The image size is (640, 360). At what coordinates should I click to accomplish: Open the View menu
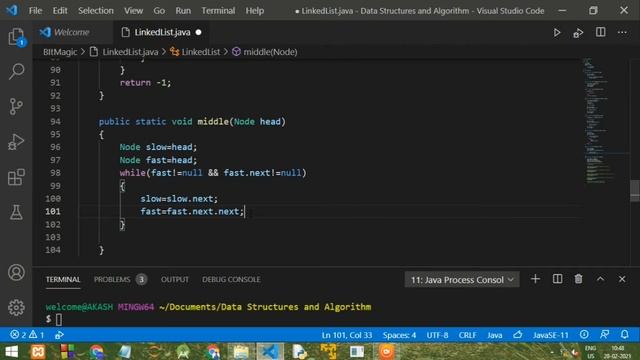tap(133, 11)
